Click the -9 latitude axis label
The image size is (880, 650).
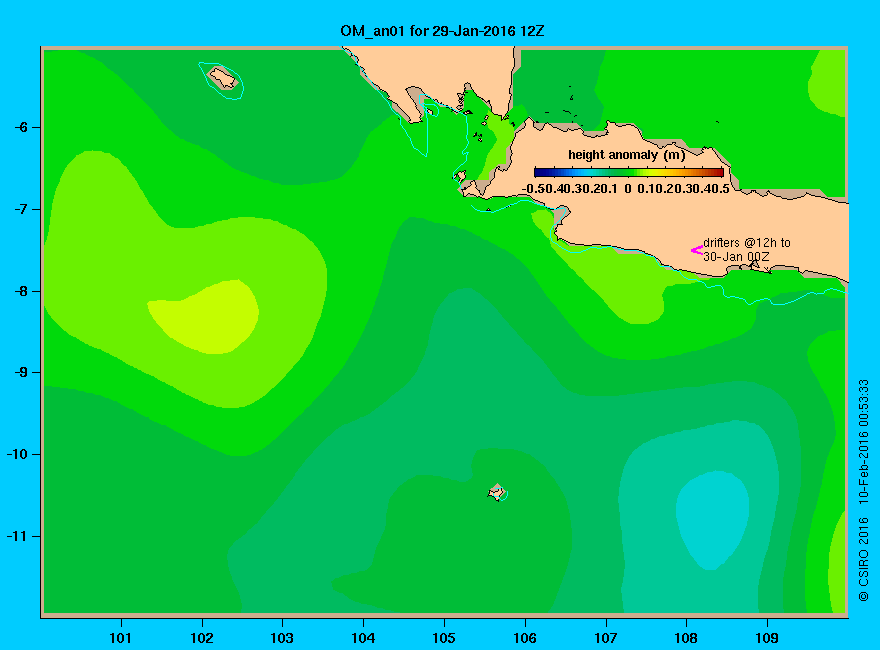21,373
